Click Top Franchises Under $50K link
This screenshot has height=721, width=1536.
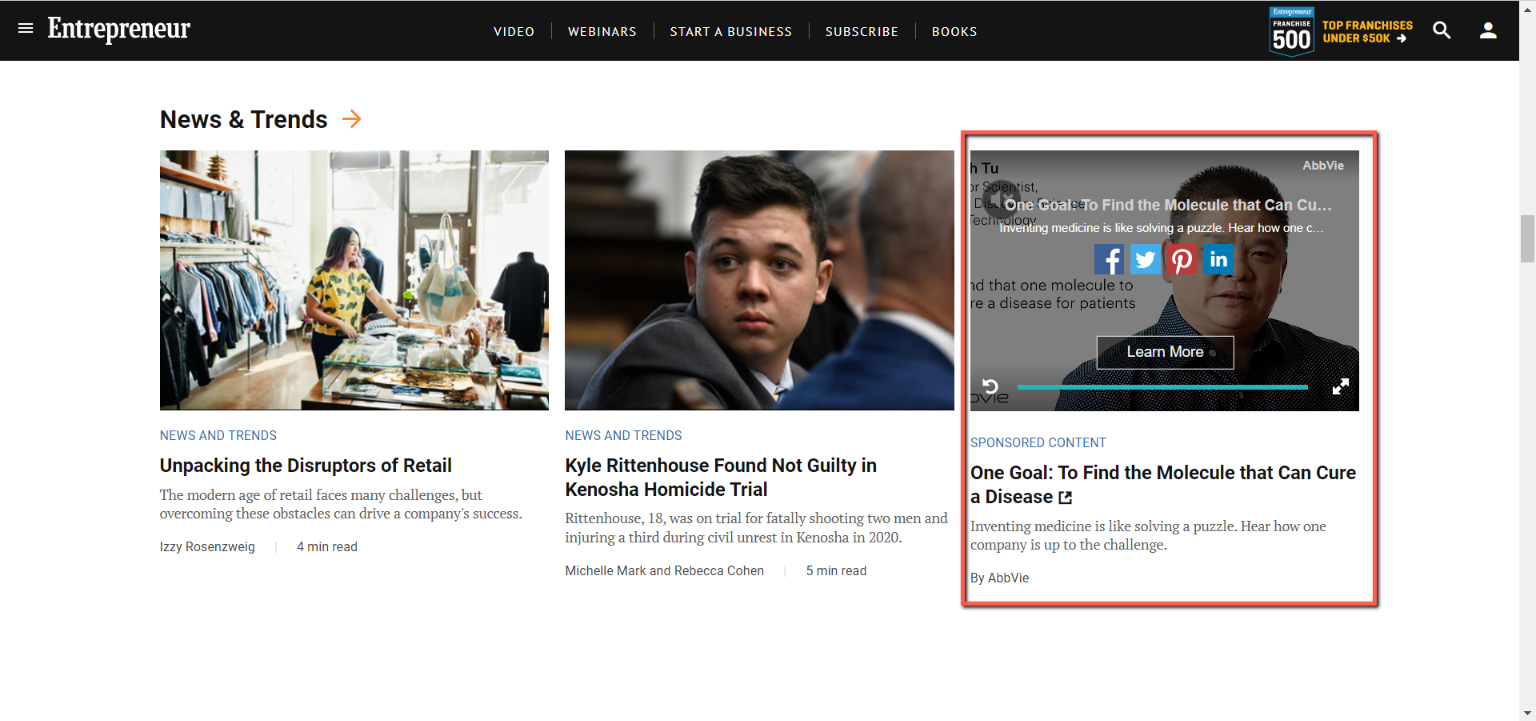click(1367, 32)
